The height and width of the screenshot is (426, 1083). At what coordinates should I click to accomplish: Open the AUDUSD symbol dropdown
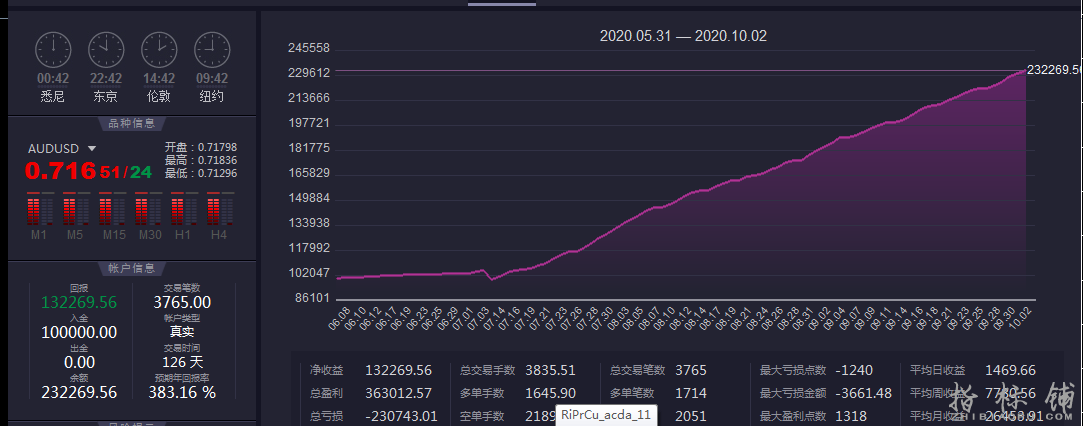(92, 148)
